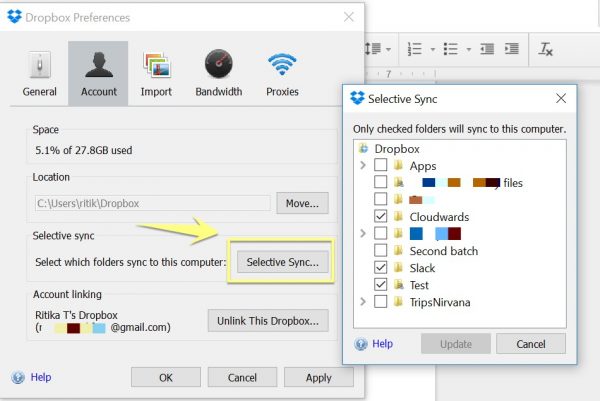
Task: Click Dropbox logo in Preferences title bar
Action: [15, 16]
